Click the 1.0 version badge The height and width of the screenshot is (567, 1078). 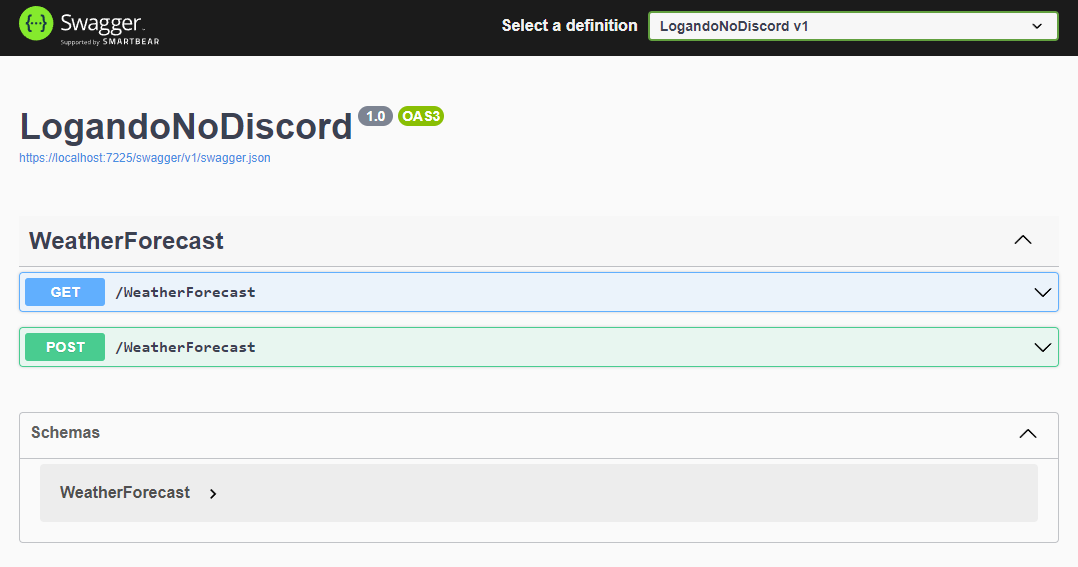[x=375, y=116]
